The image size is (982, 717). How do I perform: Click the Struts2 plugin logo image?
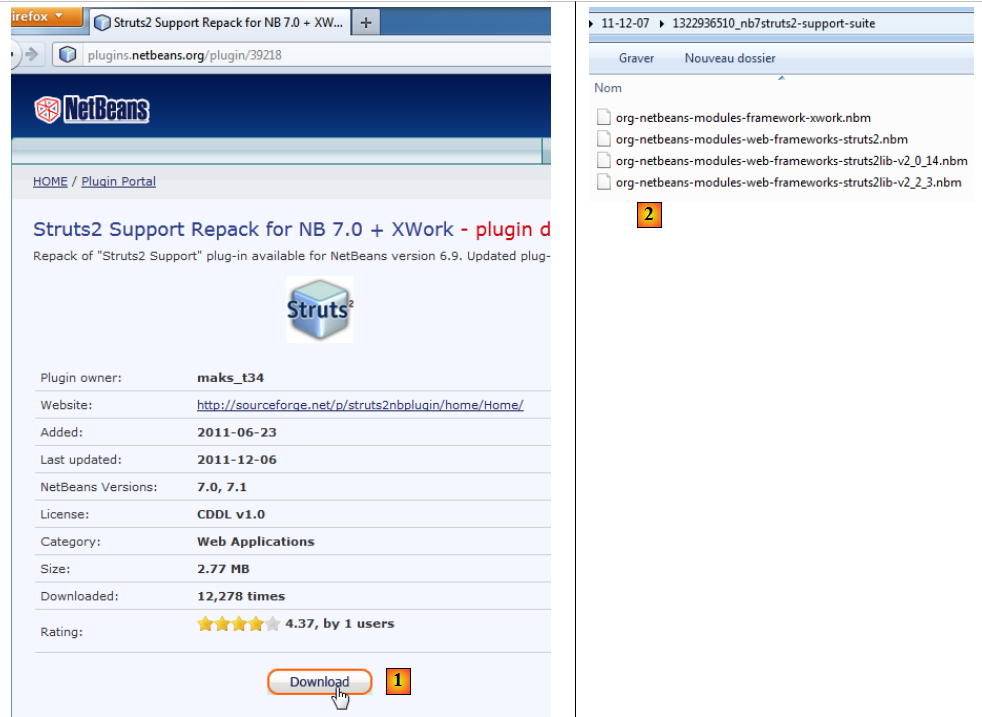319,309
